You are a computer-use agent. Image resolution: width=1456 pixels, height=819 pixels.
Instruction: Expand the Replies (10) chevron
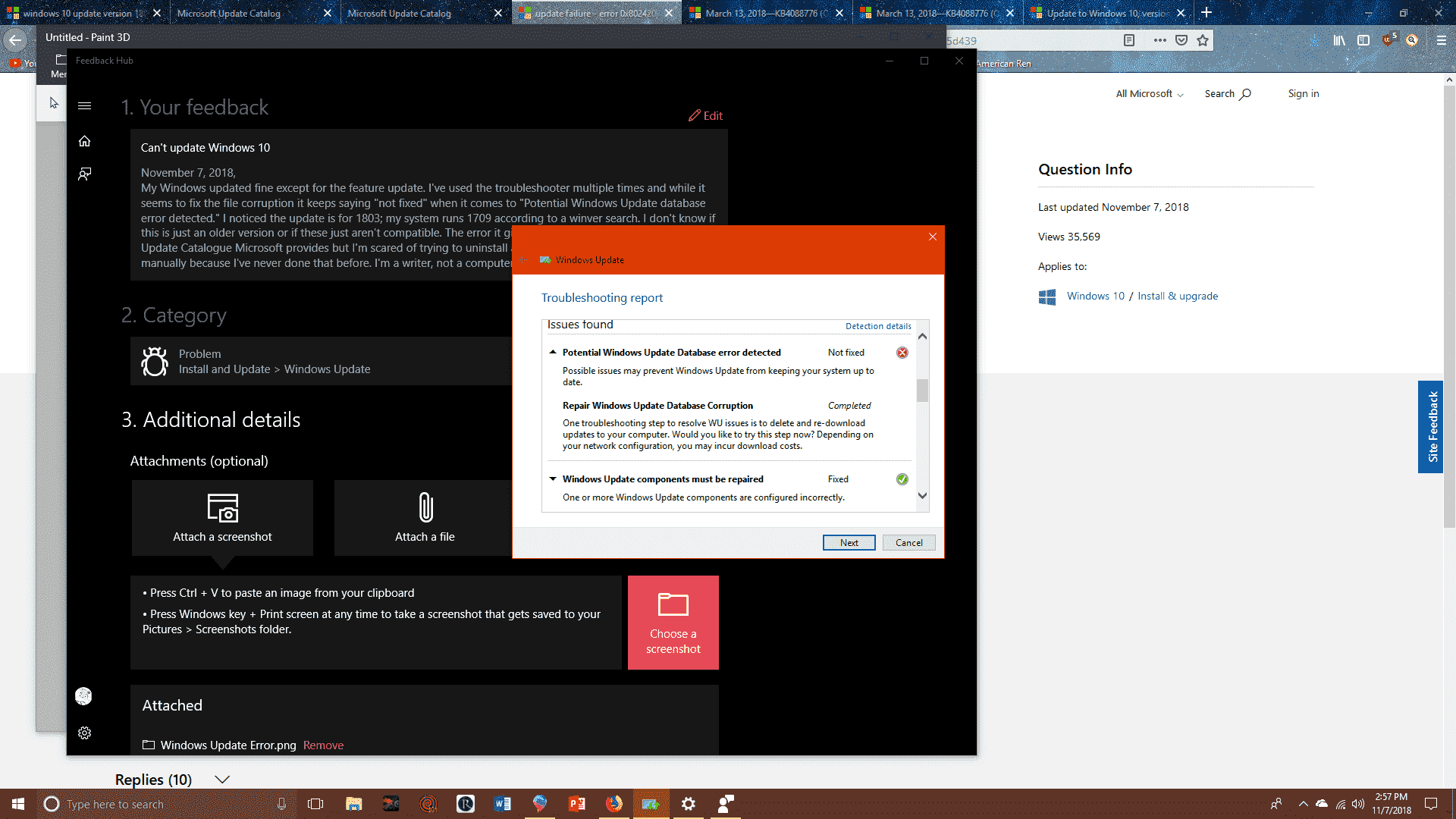tap(222, 780)
